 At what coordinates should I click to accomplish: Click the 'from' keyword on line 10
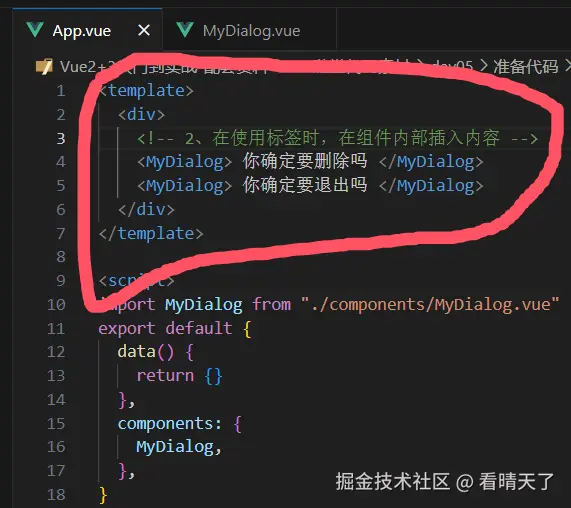[x=272, y=304]
